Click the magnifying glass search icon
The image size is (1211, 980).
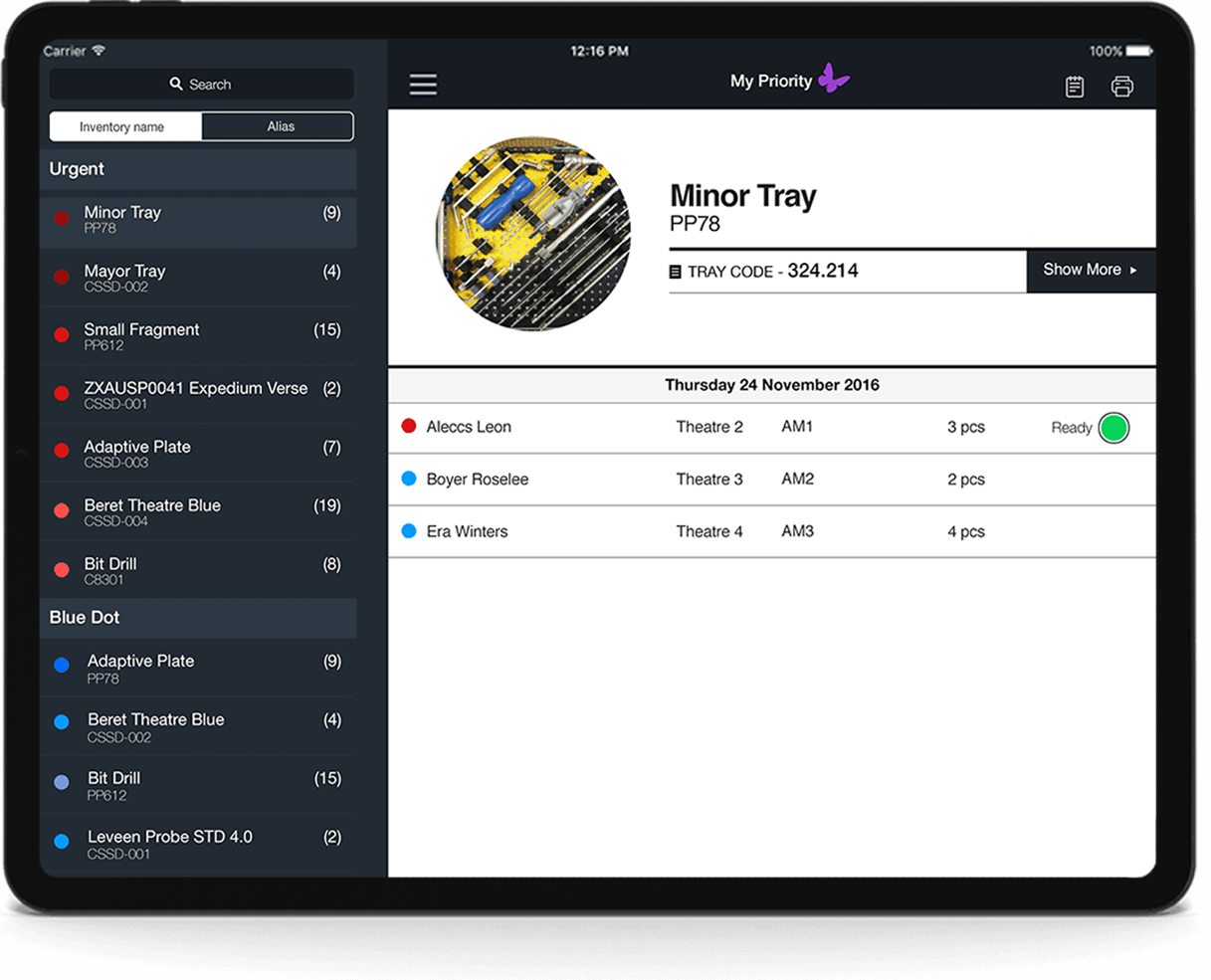(x=176, y=85)
